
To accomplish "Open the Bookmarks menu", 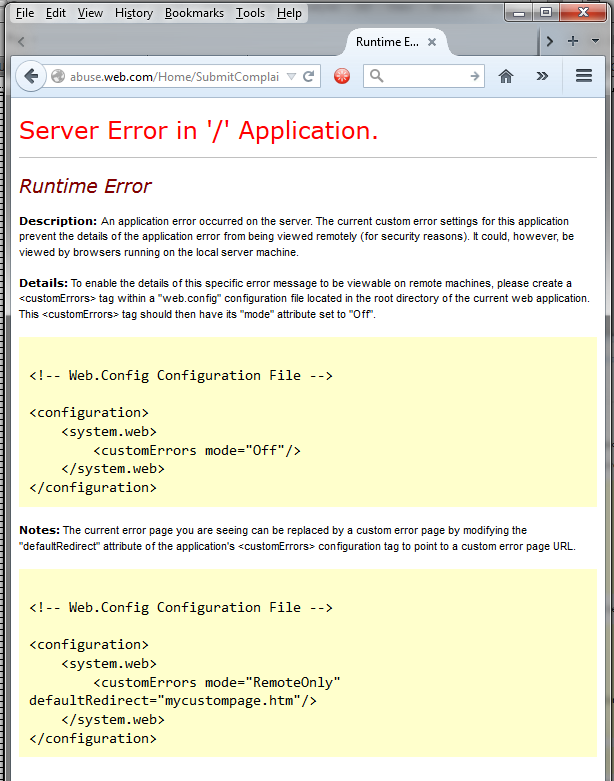I will [x=194, y=13].
